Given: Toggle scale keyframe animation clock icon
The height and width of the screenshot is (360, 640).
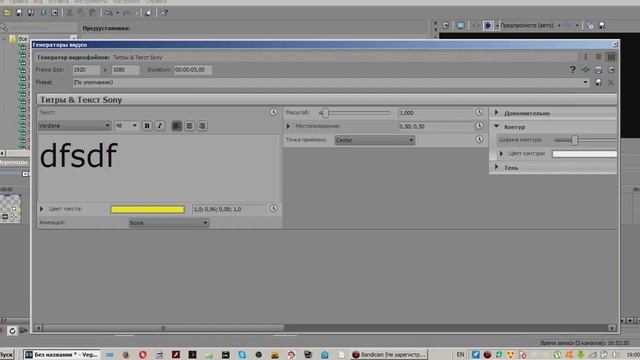Looking at the screenshot, I should coord(480,112).
